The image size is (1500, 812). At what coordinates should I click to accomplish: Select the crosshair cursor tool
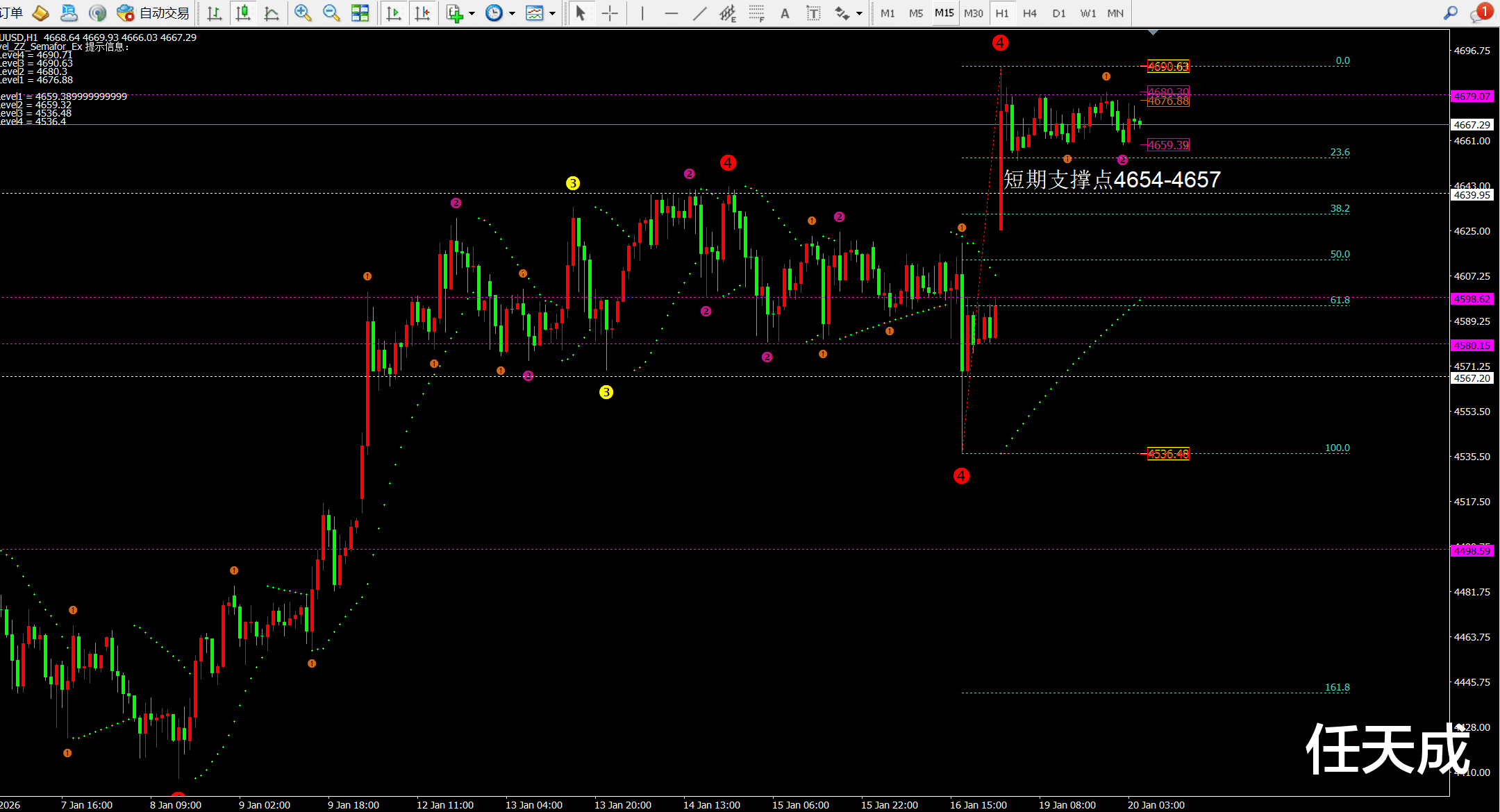coord(610,12)
